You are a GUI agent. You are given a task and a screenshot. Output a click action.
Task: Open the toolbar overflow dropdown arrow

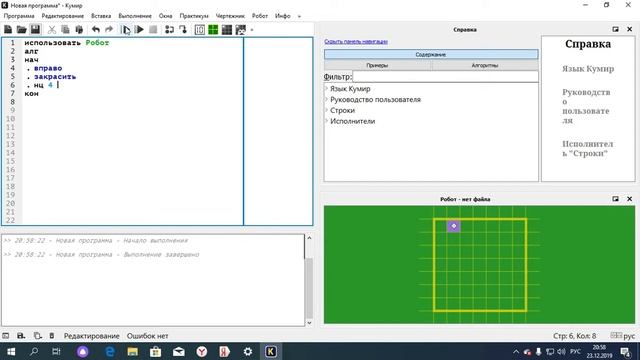[252, 30]
